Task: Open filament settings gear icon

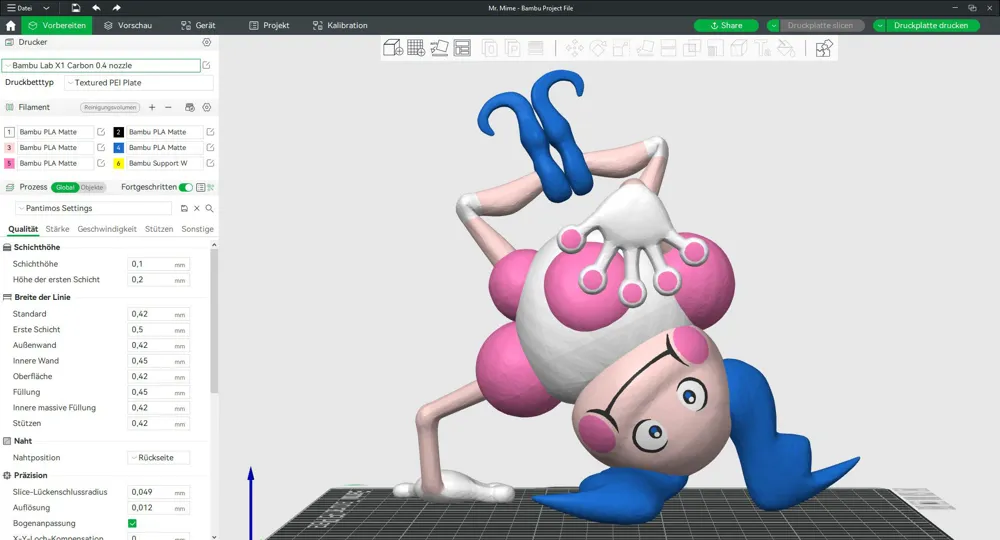Action: [207, 107]
